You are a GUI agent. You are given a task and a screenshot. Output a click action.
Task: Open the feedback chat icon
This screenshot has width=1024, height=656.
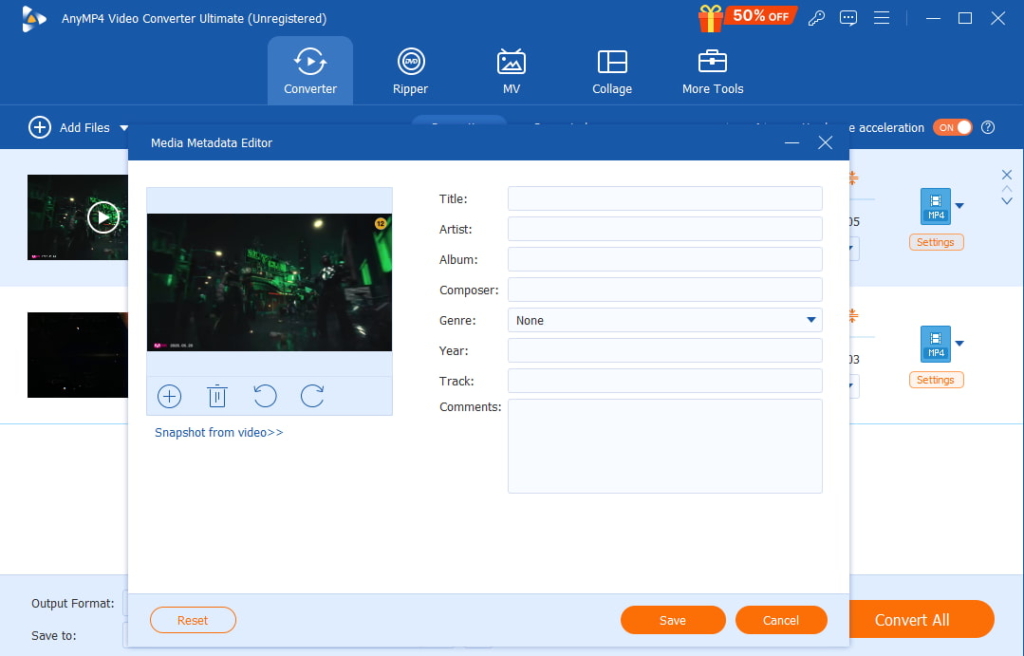(848, 18)
